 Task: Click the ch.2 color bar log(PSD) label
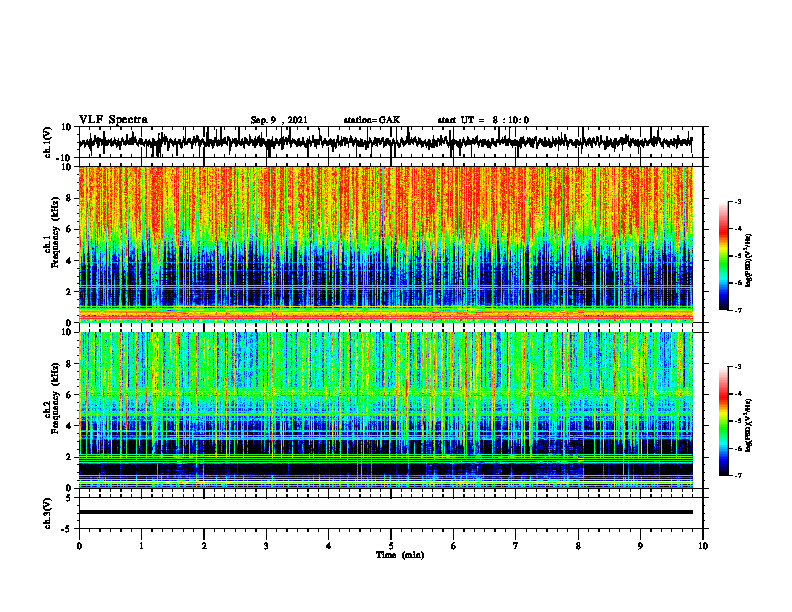pyautogui.click(x=749, y=426)
